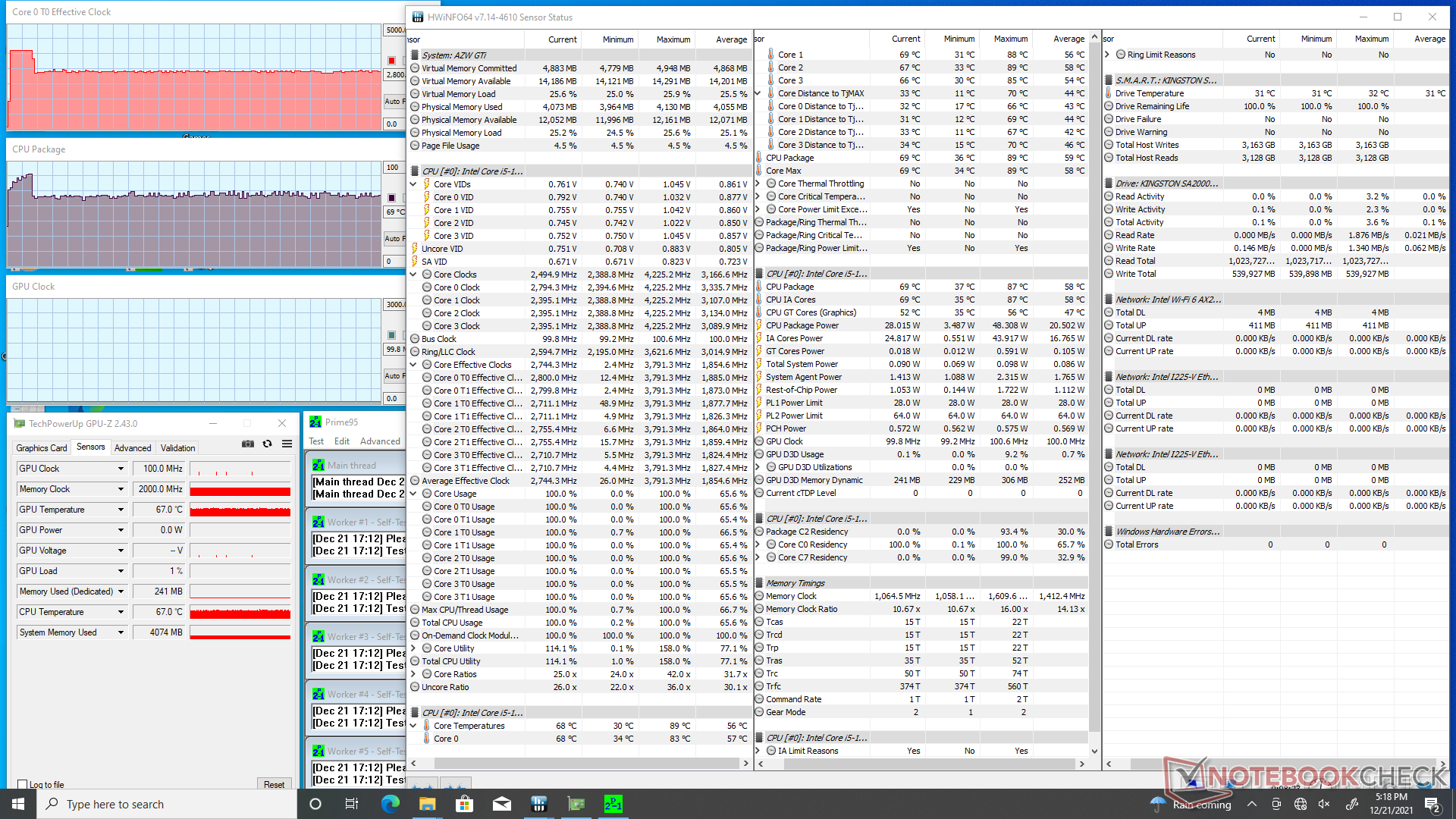Click Auto Fit on GPU Clock graph

coord(393,375)
